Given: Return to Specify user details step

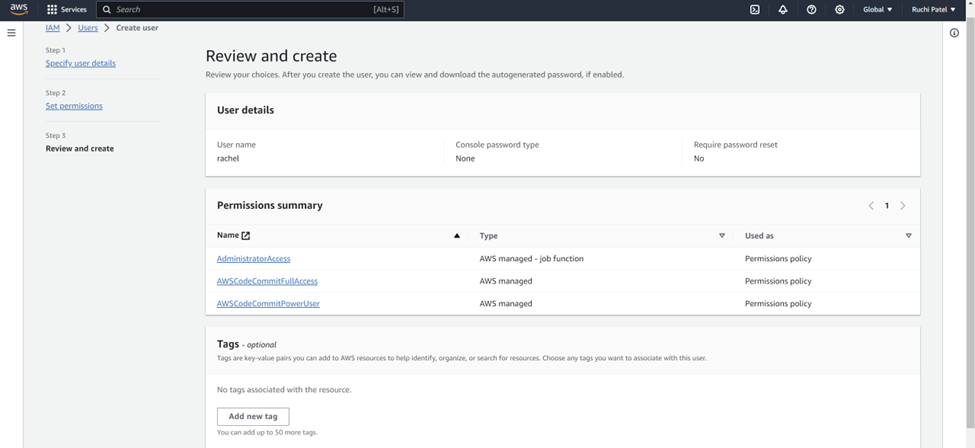Looking at the screenshot, I should point(80,63).
